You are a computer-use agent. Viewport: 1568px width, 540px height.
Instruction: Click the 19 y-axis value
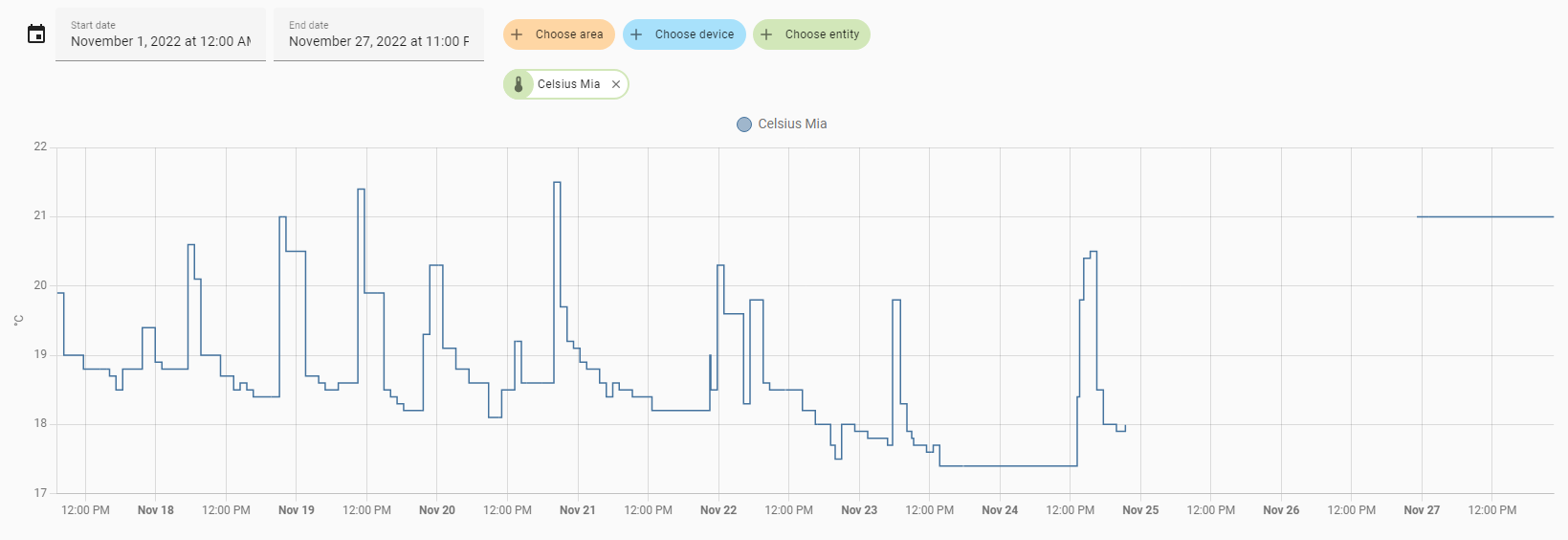[40, 354]
